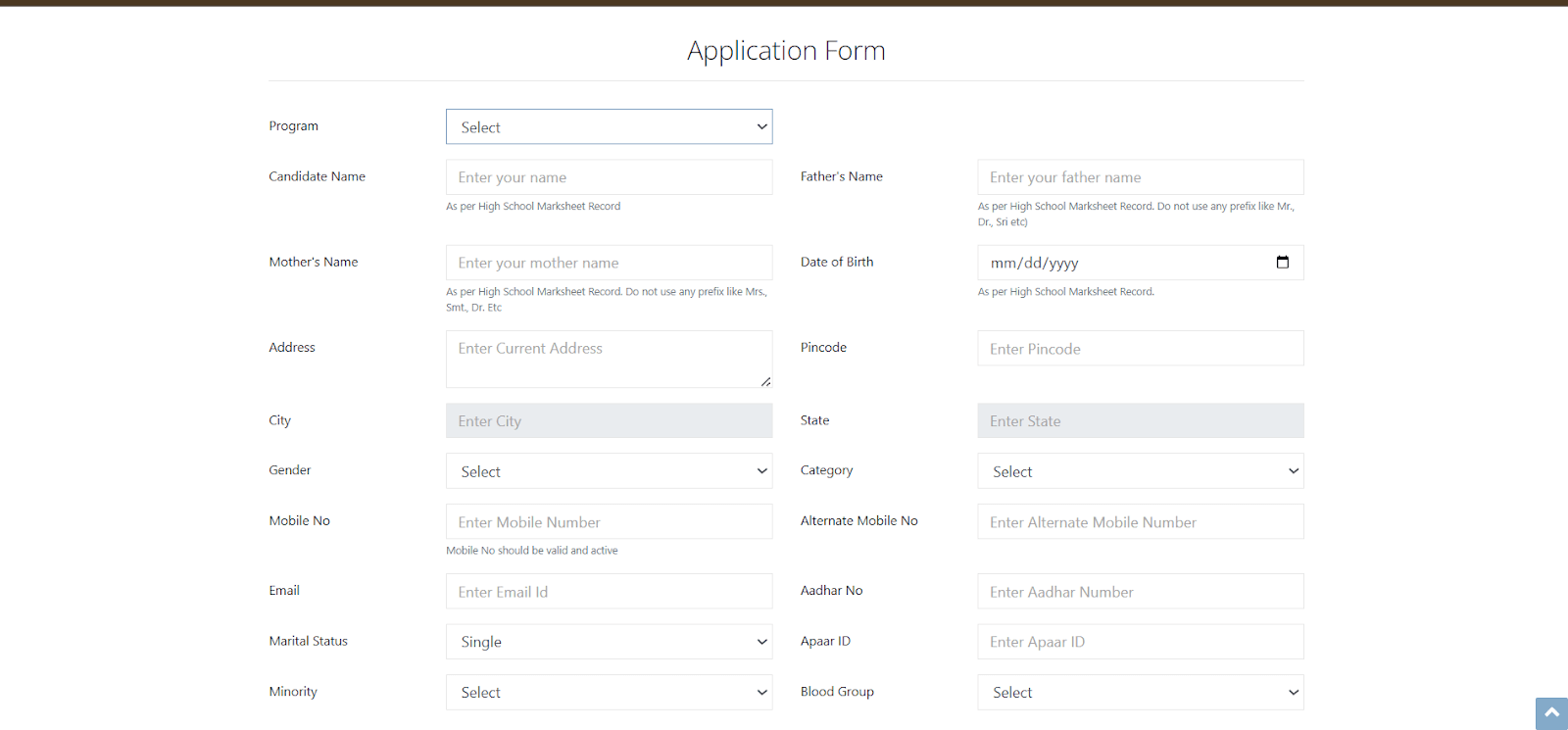Open the calendar picker in Date of Birth
The image size is (1568, 730).
1282,263
